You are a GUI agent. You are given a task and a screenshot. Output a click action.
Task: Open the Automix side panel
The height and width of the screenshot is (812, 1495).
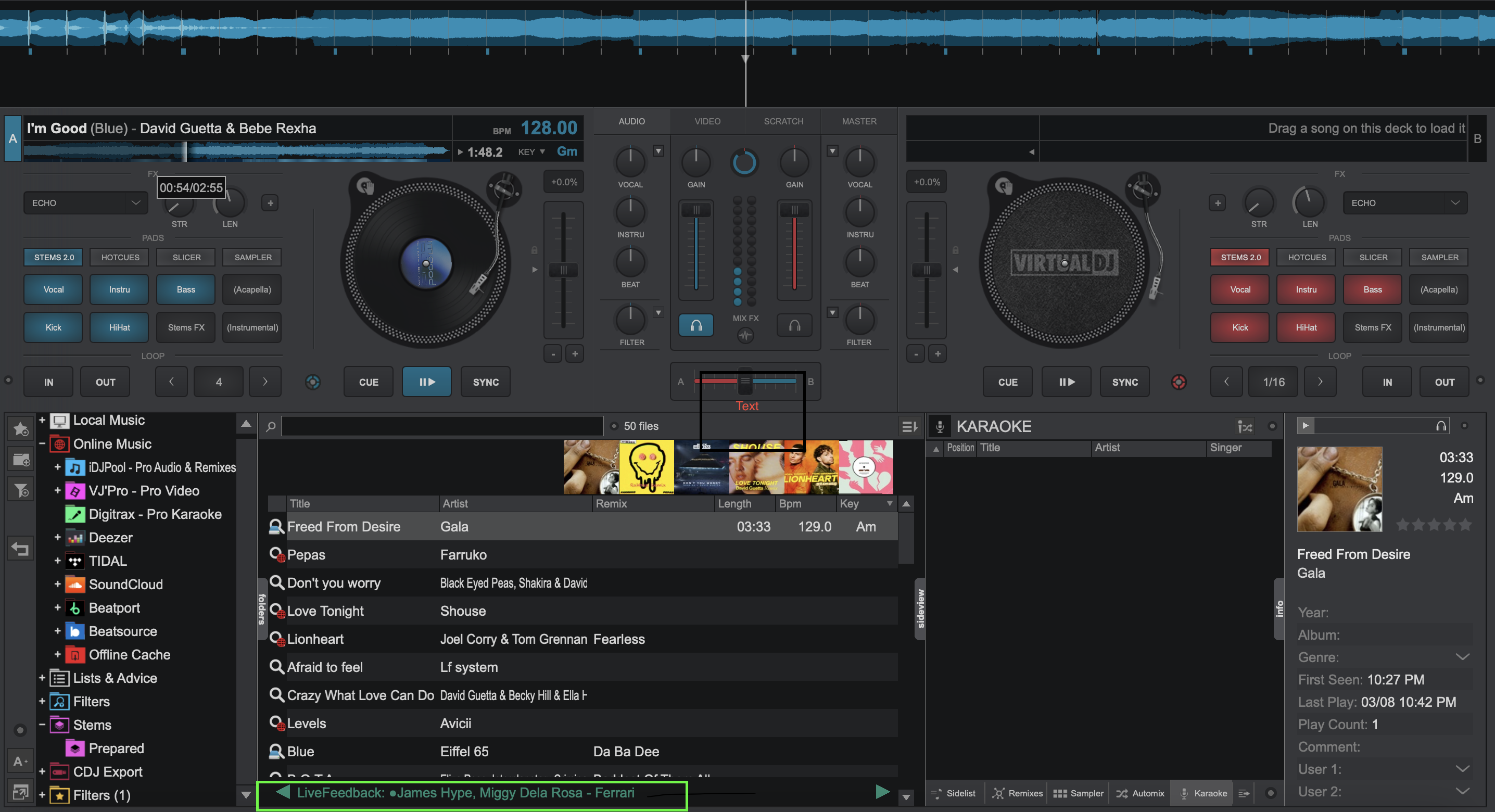(x=1140, y=793)
